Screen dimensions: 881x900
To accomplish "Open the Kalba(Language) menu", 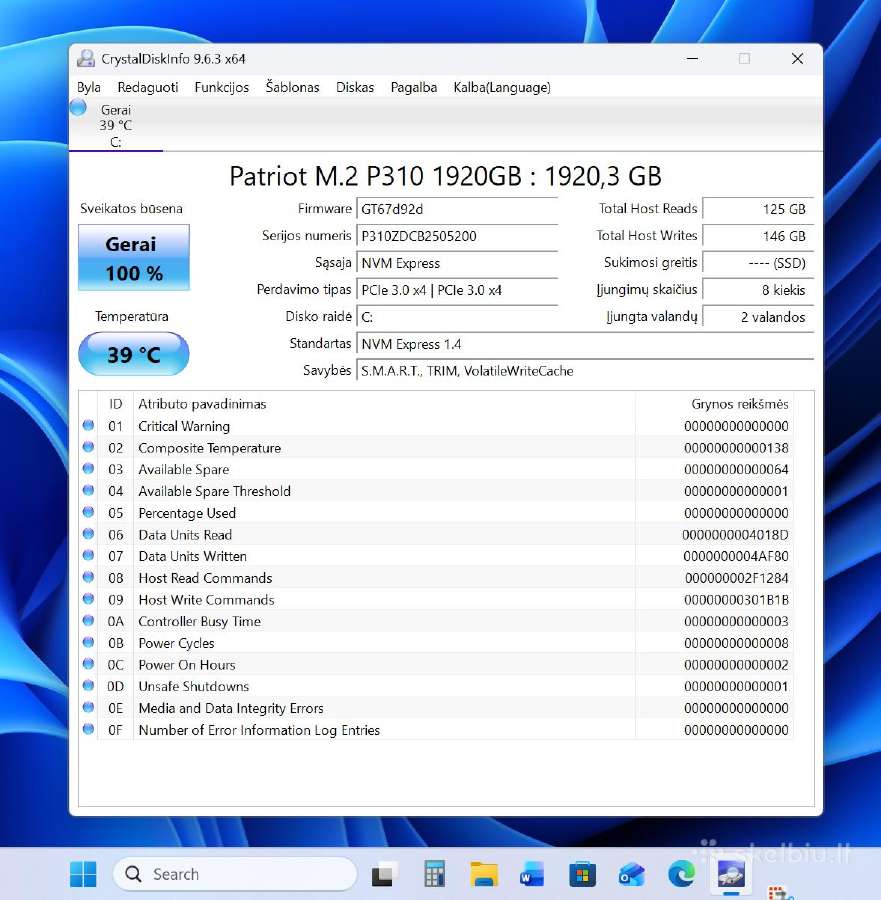I will 502,87.
